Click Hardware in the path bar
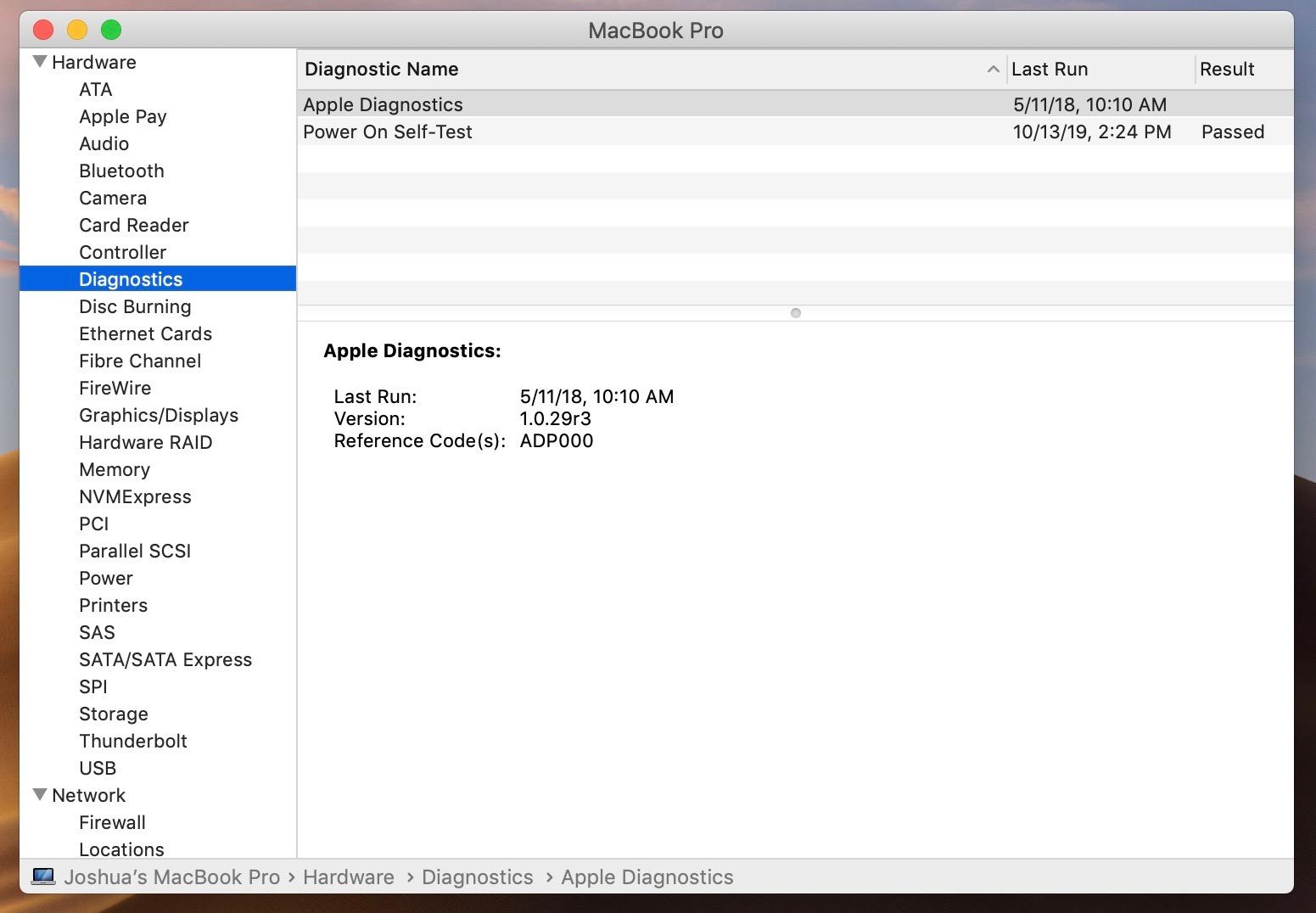Image resolution: width=1316 pixels, height=913 pixels. (x=349, y=877)
